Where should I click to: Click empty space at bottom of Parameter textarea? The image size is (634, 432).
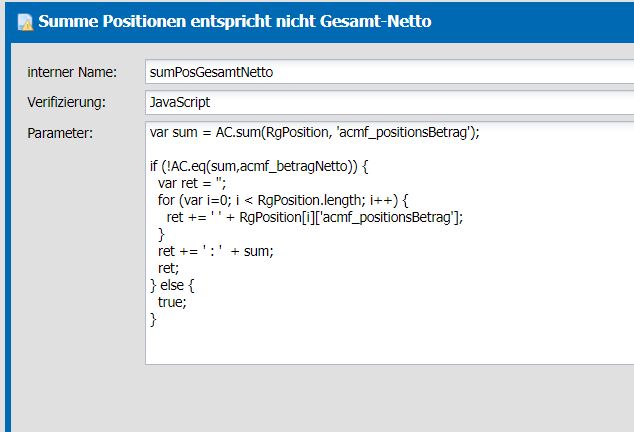click(389, 346)
